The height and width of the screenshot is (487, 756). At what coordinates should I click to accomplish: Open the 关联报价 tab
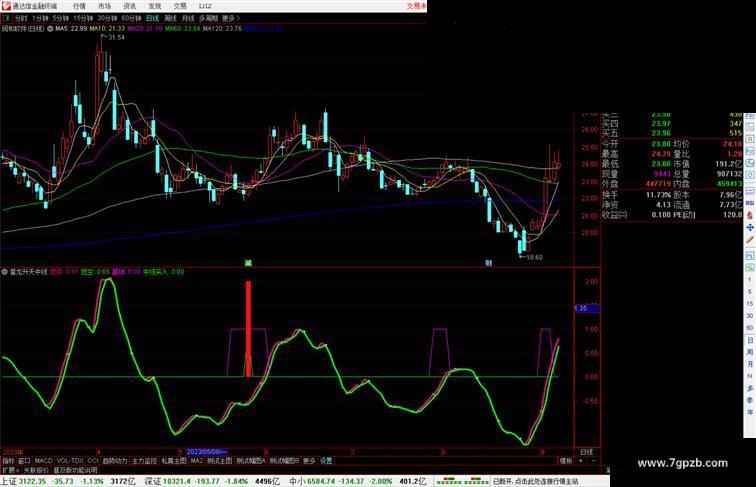pyautogui.click(x=36, y=470)
